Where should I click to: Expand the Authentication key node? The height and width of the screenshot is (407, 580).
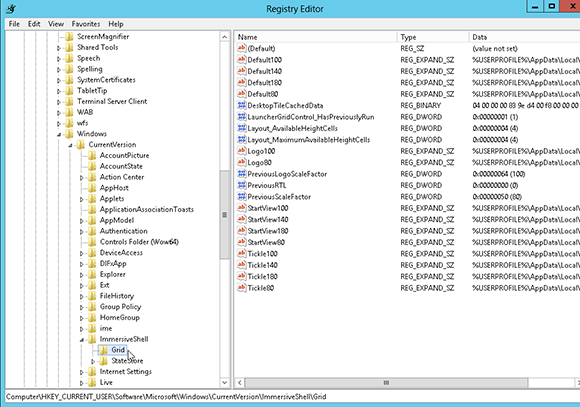[81, 232]
